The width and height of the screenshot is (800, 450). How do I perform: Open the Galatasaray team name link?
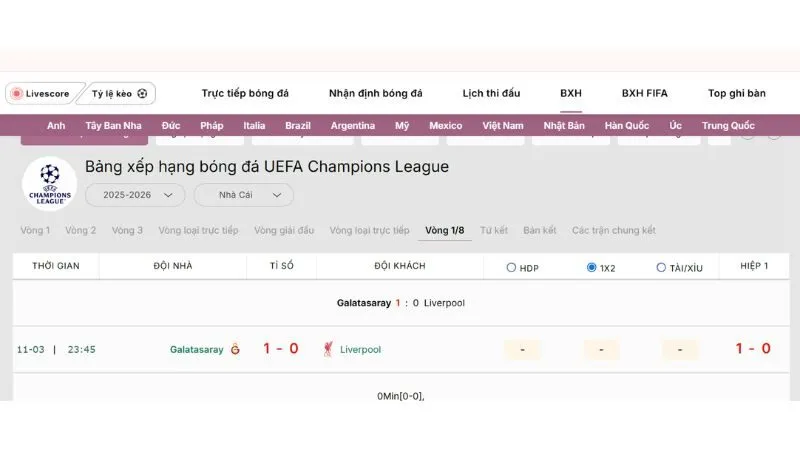(198, 349)
